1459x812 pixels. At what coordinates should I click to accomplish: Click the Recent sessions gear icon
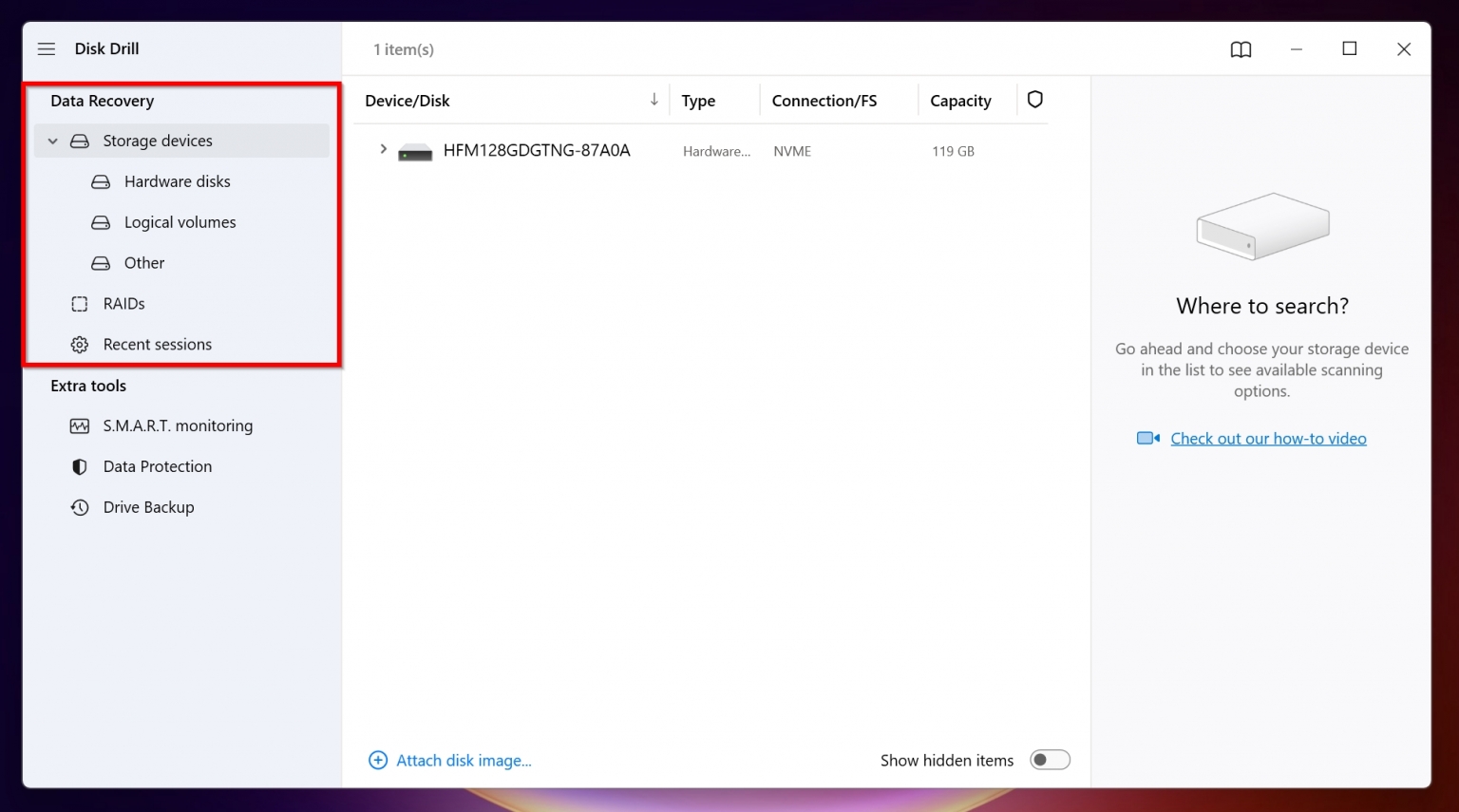click(80, 344)
